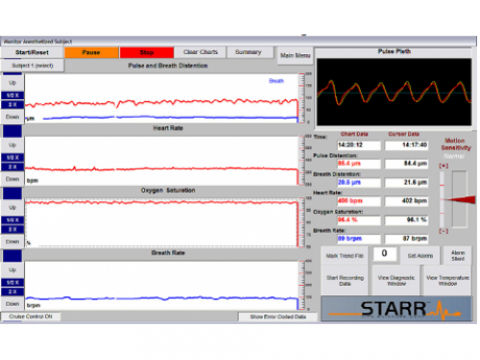Set 2 X scale on Oxygen Saturation chart
Viewport: 480px width, 360px height.
[13, 229]
